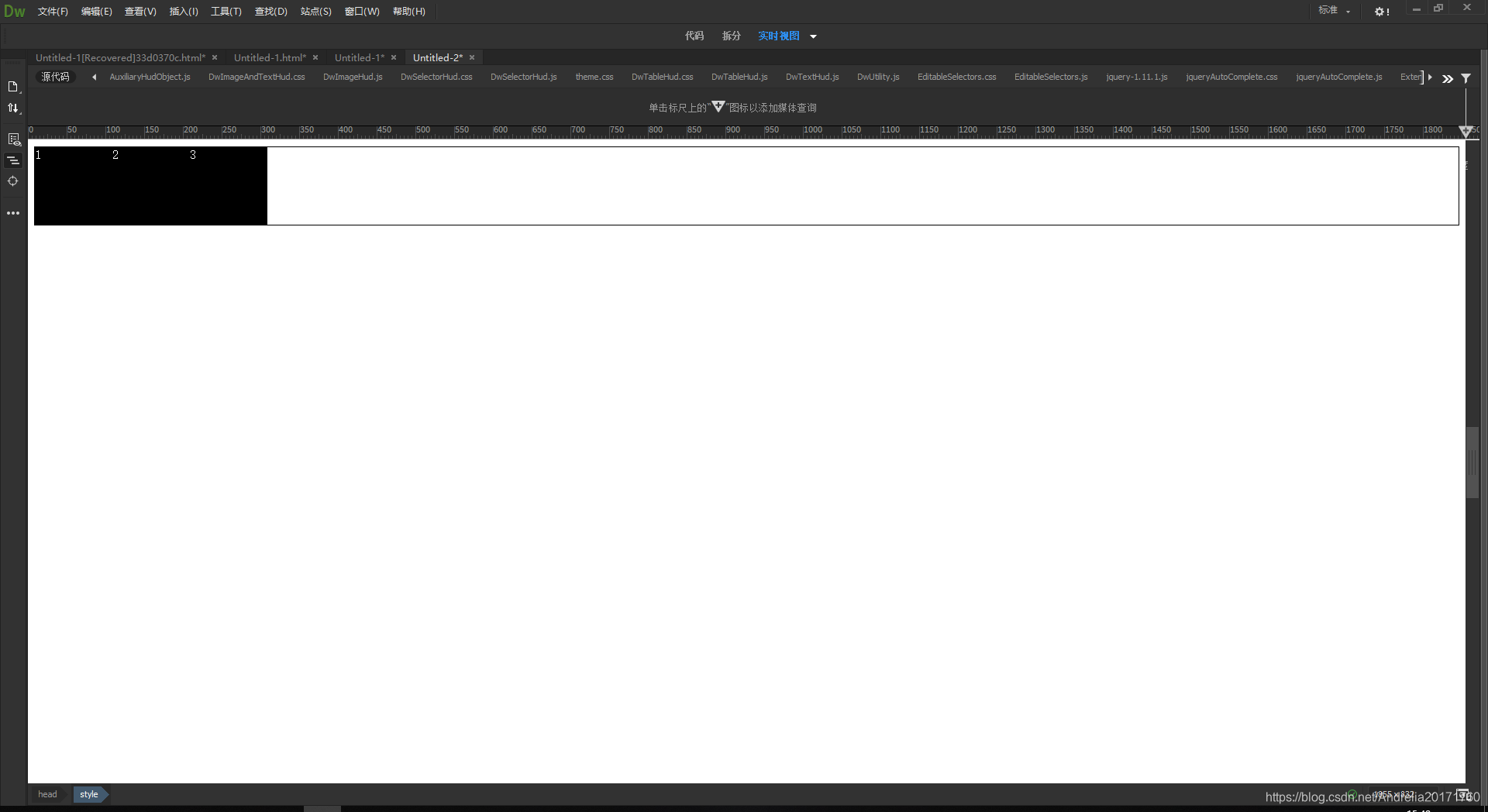Viewport: 1488px width, 812px height.
Task: Click the 500 mark on the ruler
Action: [x=422, y=130]
